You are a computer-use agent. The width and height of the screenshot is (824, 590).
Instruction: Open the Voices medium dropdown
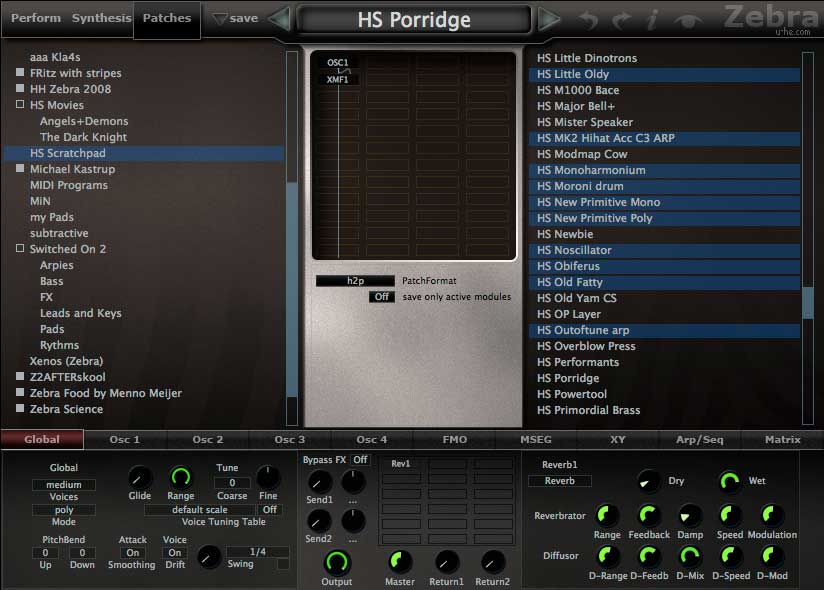[64, 484]
